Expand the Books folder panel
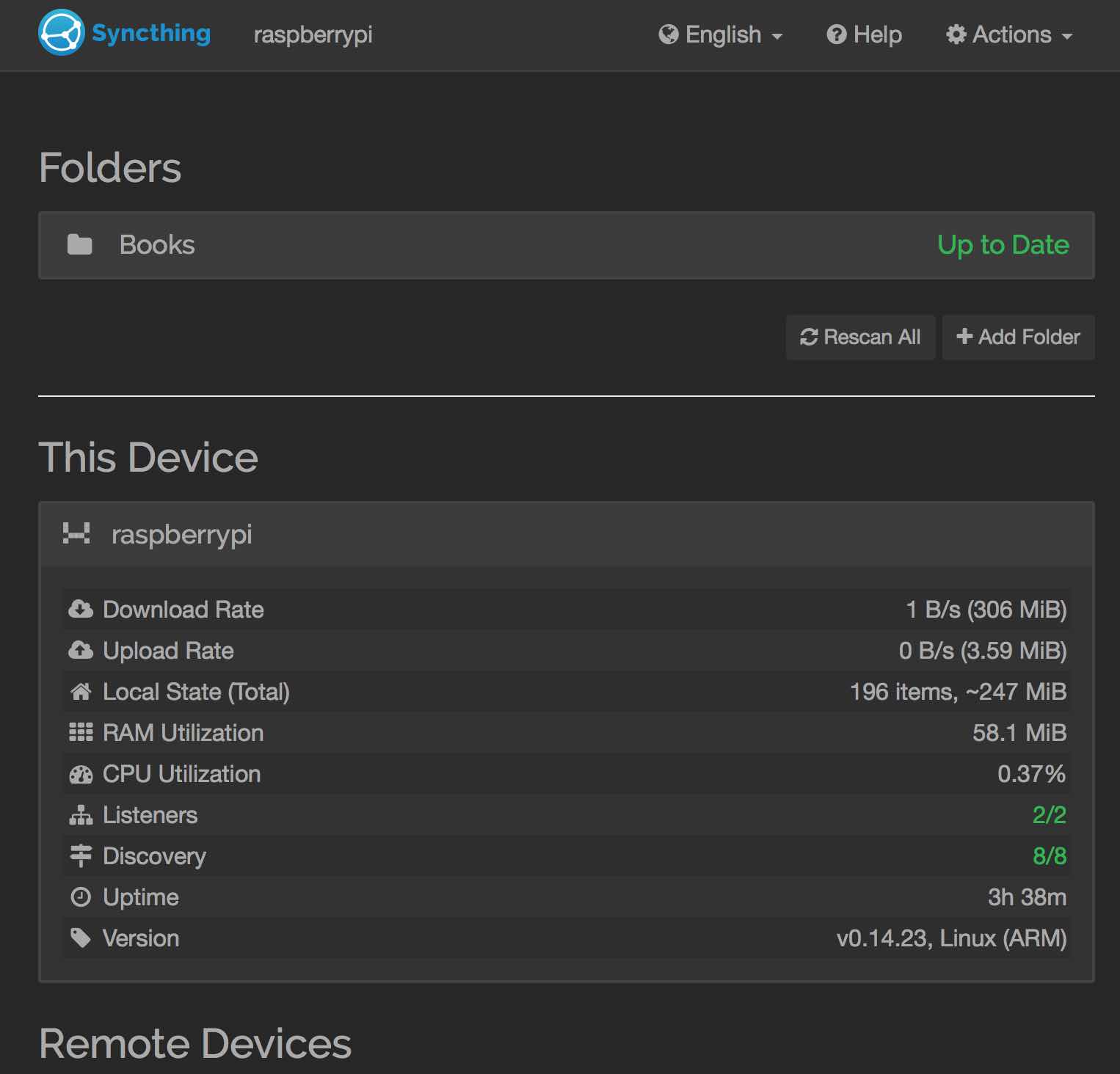Screen dimensions: 1120x1074 coord(566,245)
